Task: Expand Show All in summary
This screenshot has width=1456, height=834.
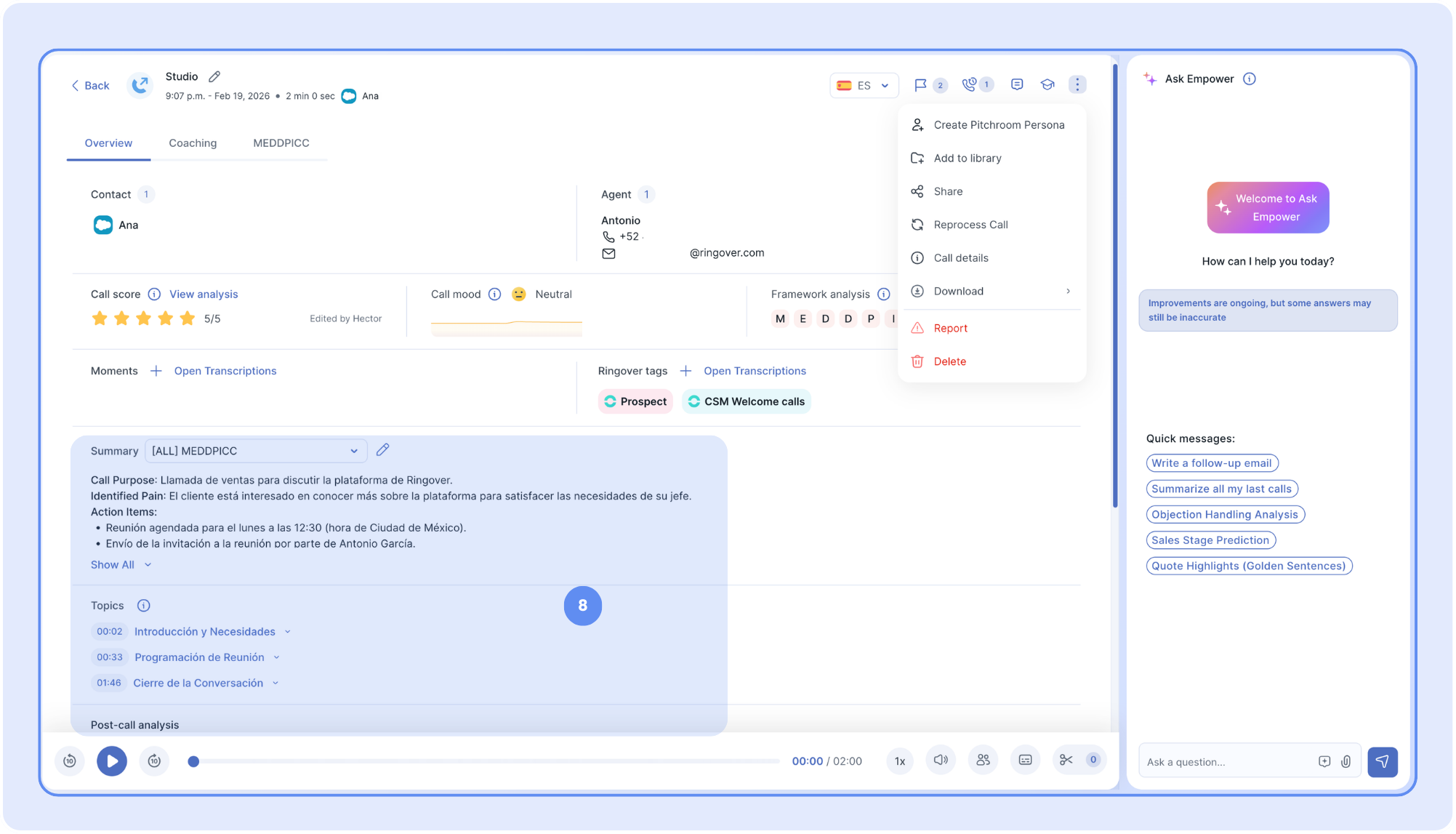Action: coord(121,565)
